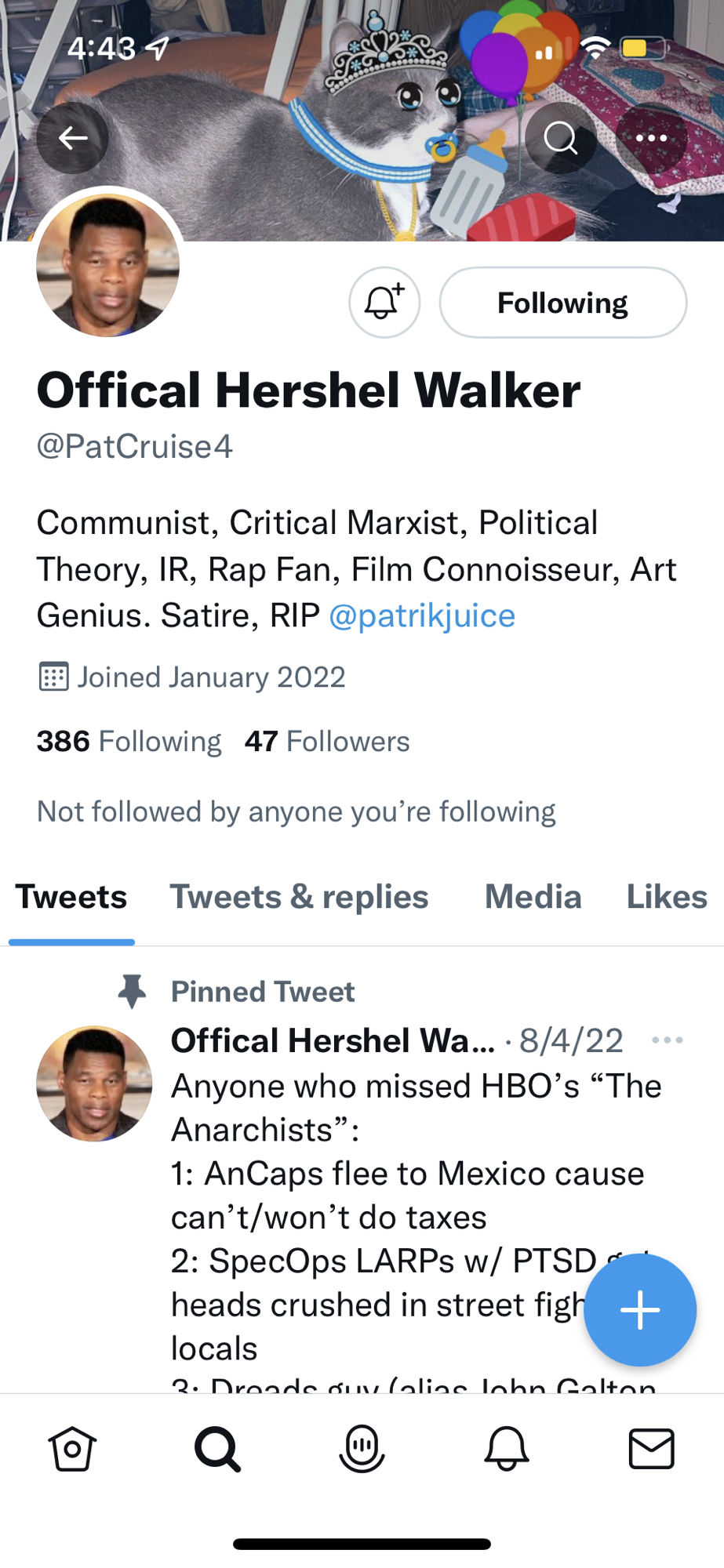
Task: Open the three-dot profile options menu
Action: point(651,139)
